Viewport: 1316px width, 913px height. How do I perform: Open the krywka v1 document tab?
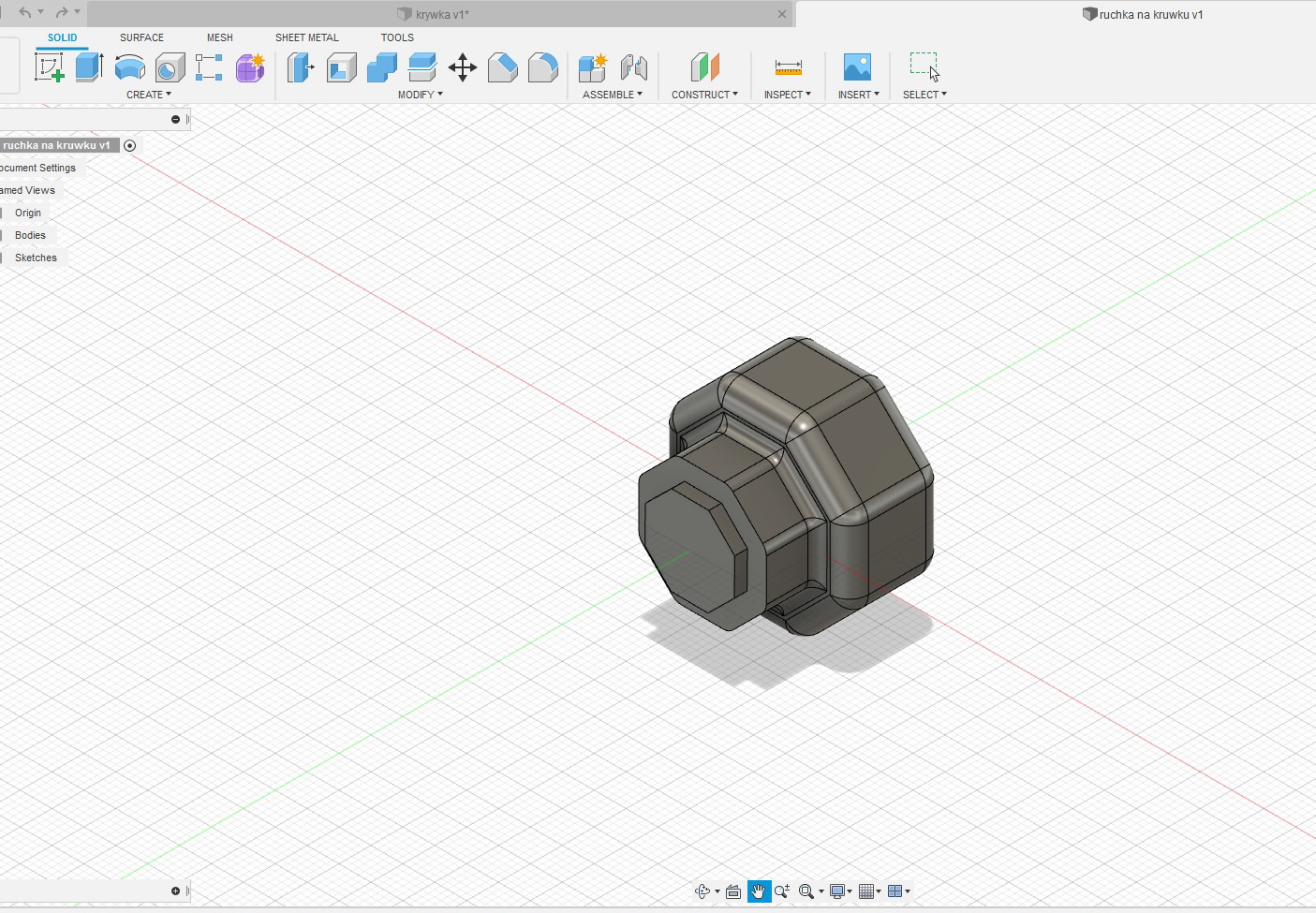click(440, 14)
